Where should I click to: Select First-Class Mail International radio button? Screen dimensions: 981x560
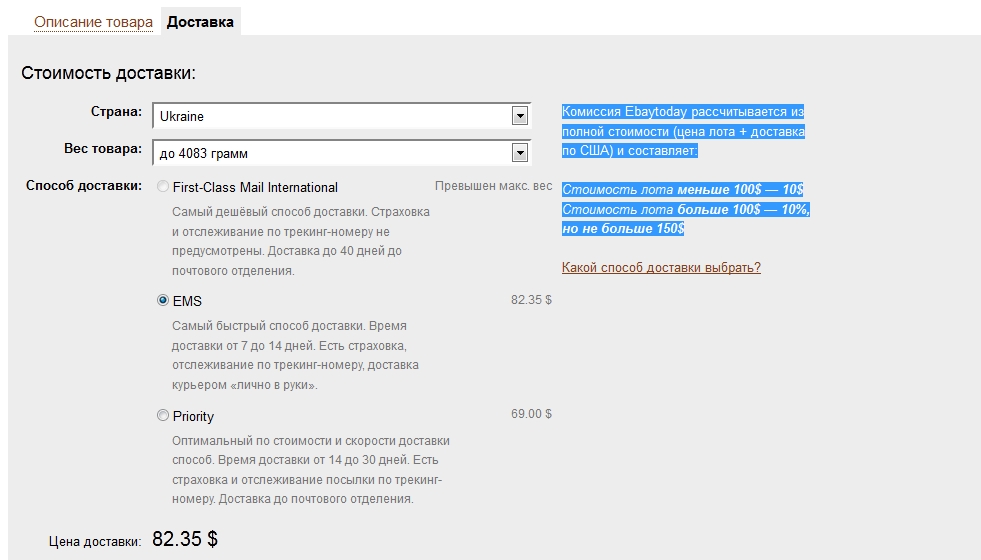pyautogui.click(x=163, y=186)
